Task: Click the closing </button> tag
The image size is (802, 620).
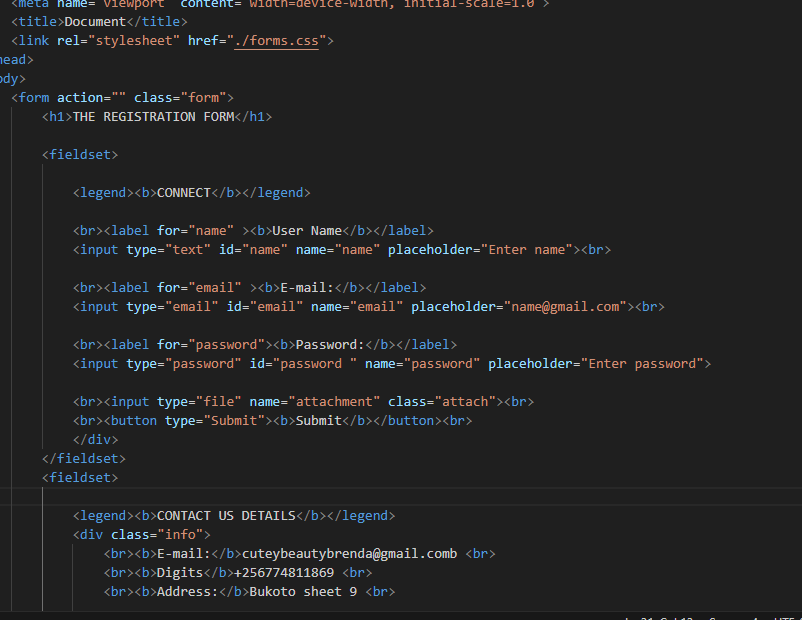Action: tap(407, 420)
